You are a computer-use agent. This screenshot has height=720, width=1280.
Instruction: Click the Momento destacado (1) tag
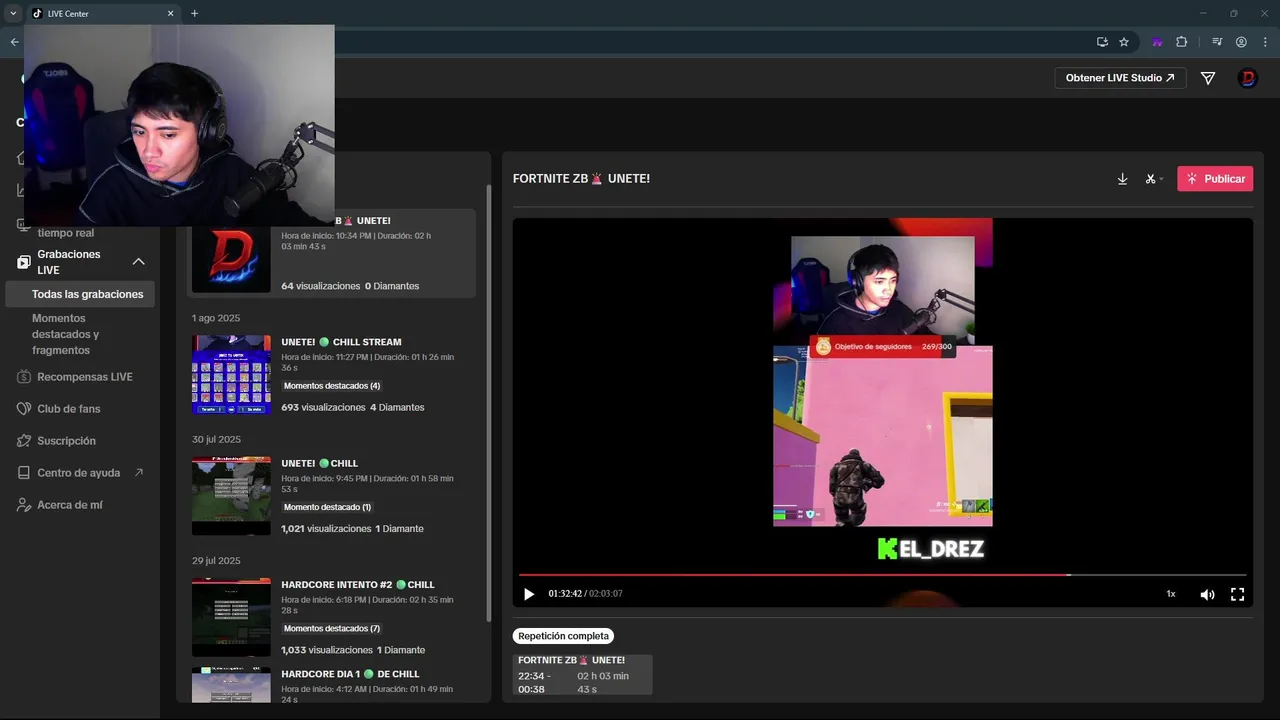[x=327, y=507]
